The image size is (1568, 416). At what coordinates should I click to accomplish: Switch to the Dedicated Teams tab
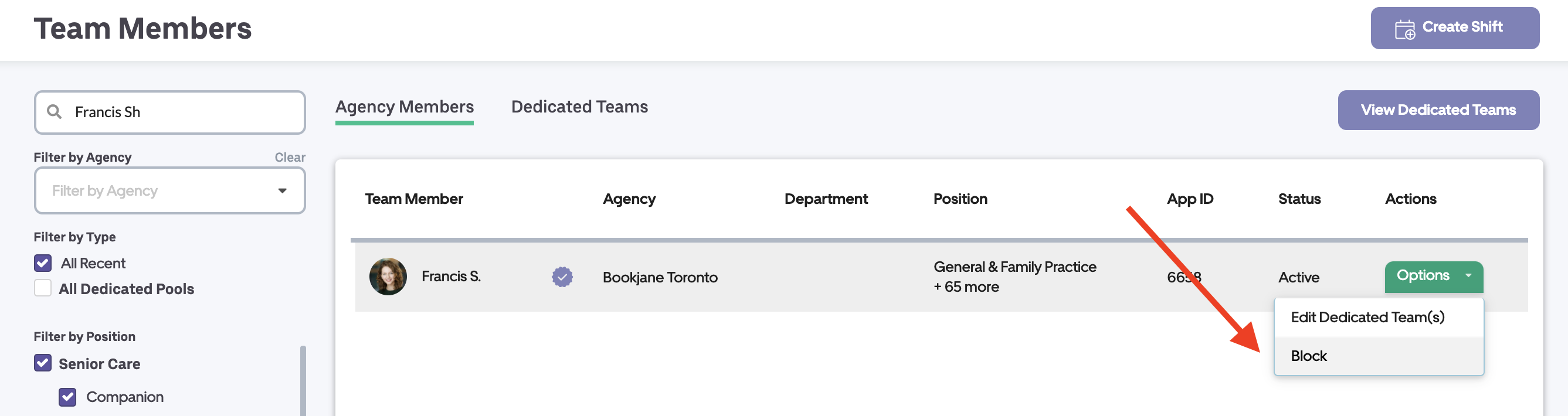pyautogui.click(x=579, y=107)
